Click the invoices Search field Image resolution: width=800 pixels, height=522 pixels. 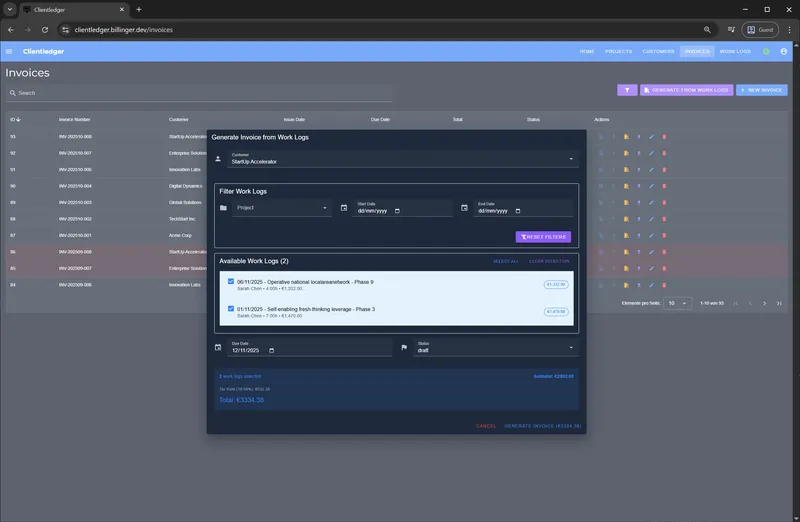pyautogui.click(x=199, y=93)
